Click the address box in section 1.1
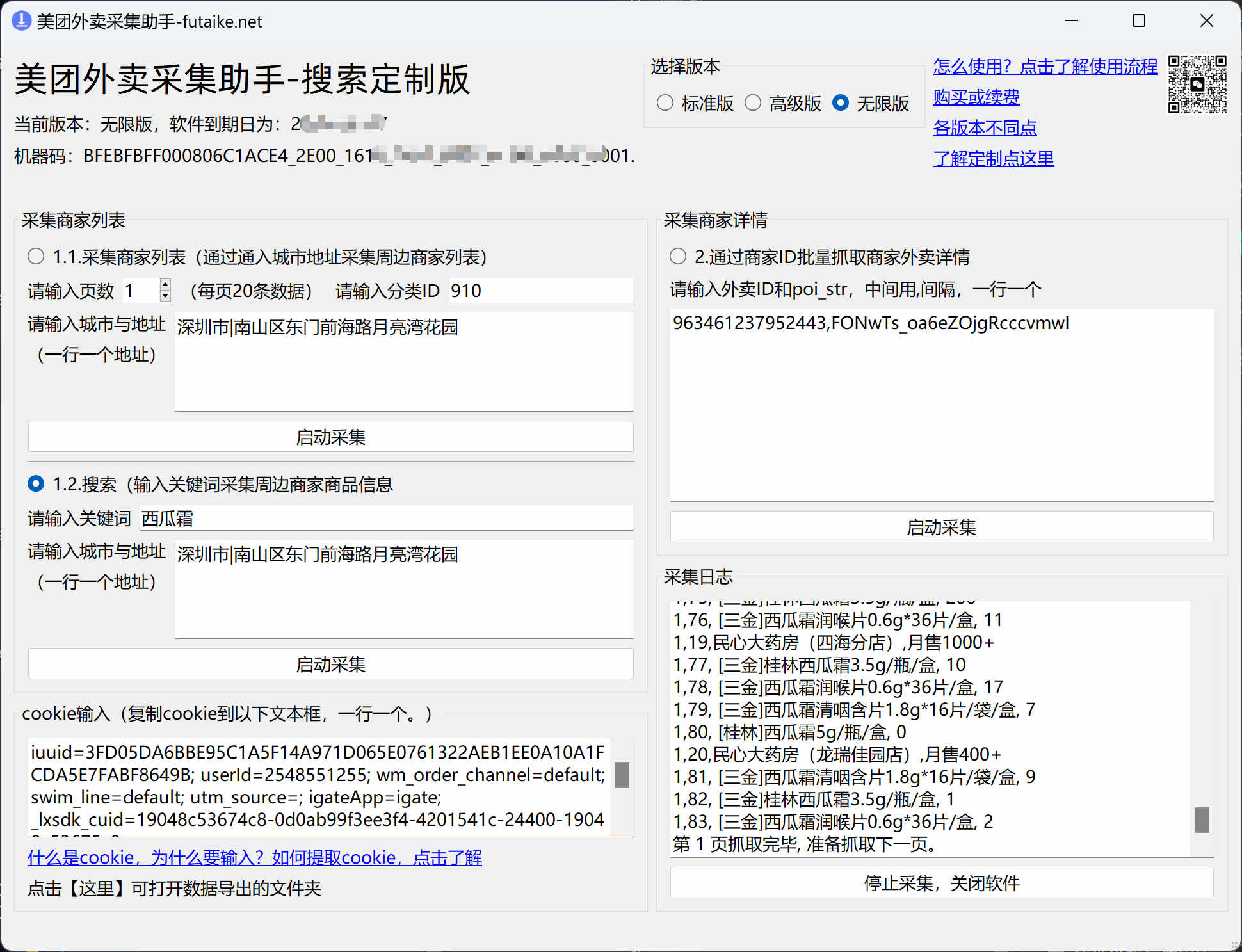 [404, 362]
